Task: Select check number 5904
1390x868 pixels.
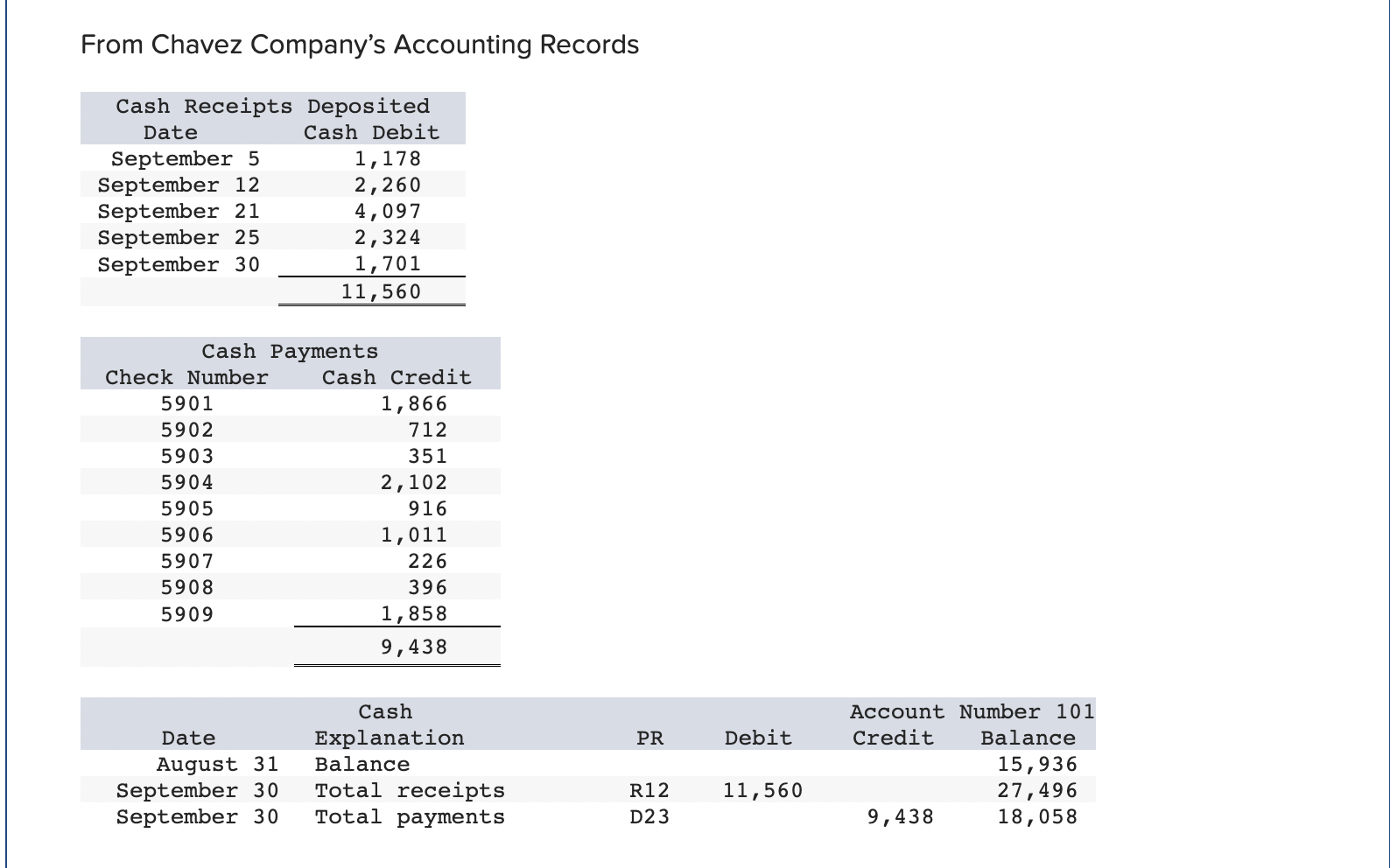Action: 187,482
